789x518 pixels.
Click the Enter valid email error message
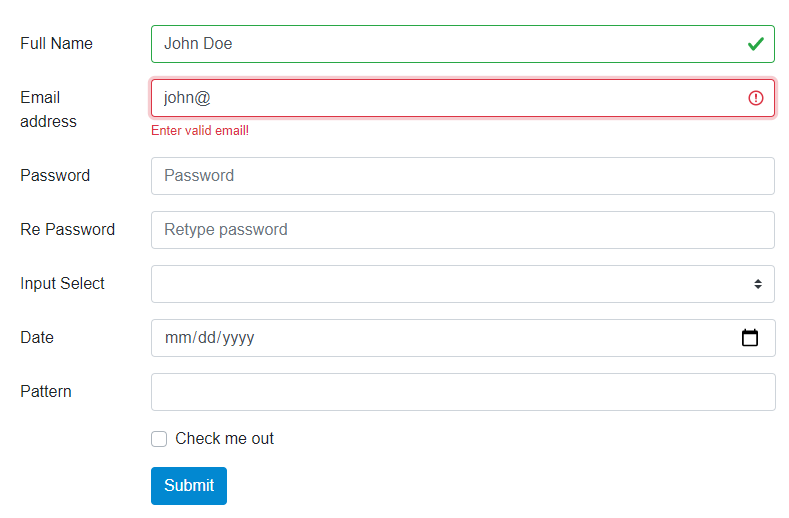(200, 131)
